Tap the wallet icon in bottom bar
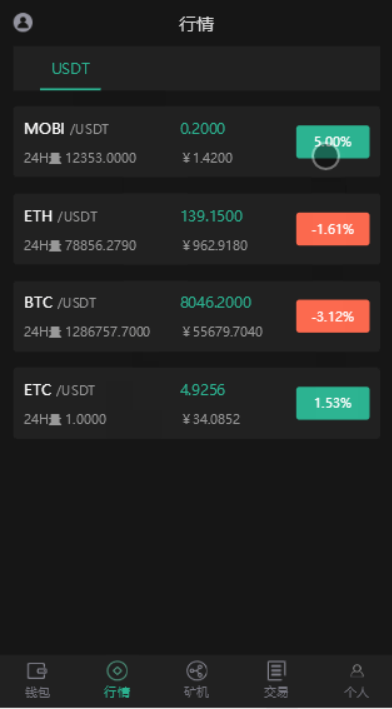The width and height of the screenshot is (392, 709). click(37, 671)
